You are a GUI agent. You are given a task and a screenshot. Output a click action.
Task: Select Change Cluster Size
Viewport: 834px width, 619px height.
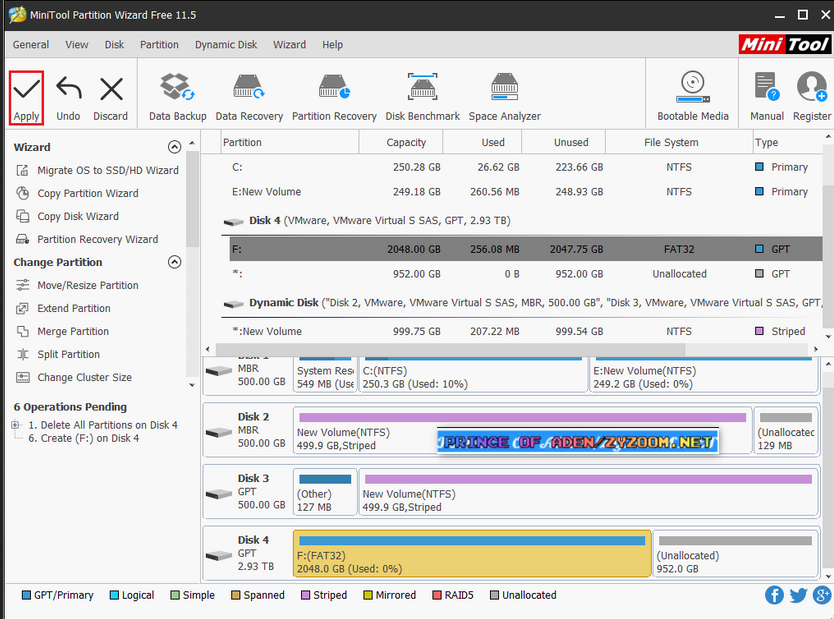click(74, 377)
